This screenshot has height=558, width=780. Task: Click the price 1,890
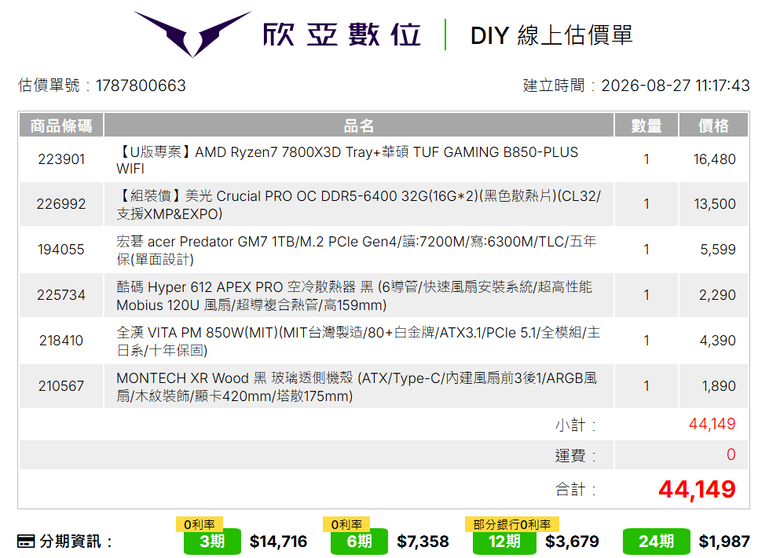point(719,386)
